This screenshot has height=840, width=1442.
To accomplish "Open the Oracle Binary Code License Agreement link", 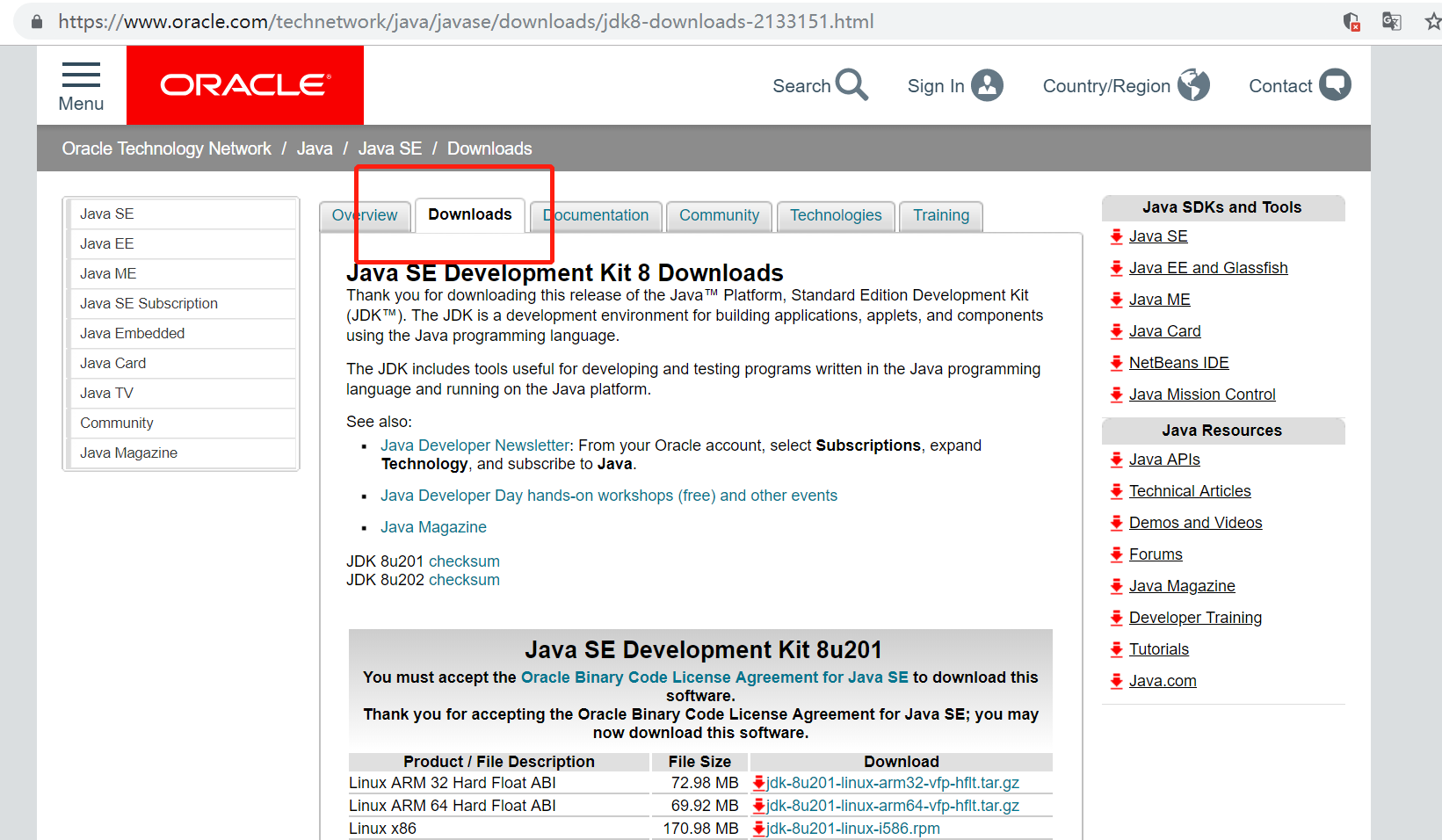I will click(x=714, y=677).
